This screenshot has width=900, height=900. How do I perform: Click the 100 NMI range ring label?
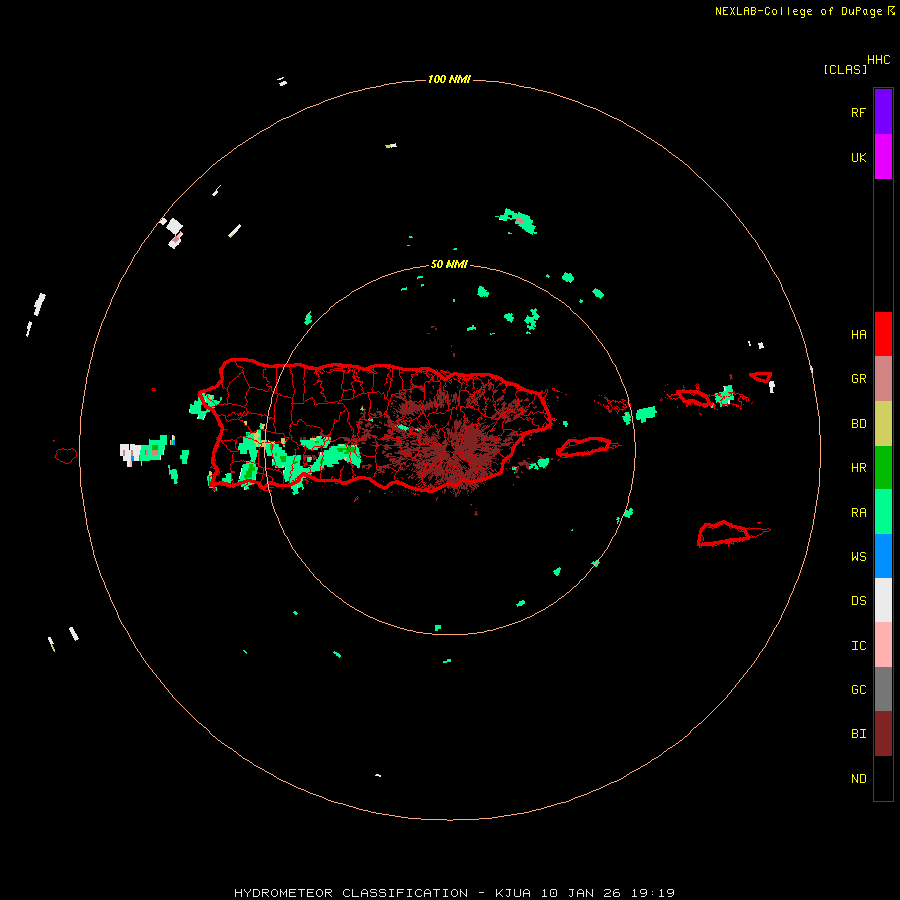(x=449, y=79)
